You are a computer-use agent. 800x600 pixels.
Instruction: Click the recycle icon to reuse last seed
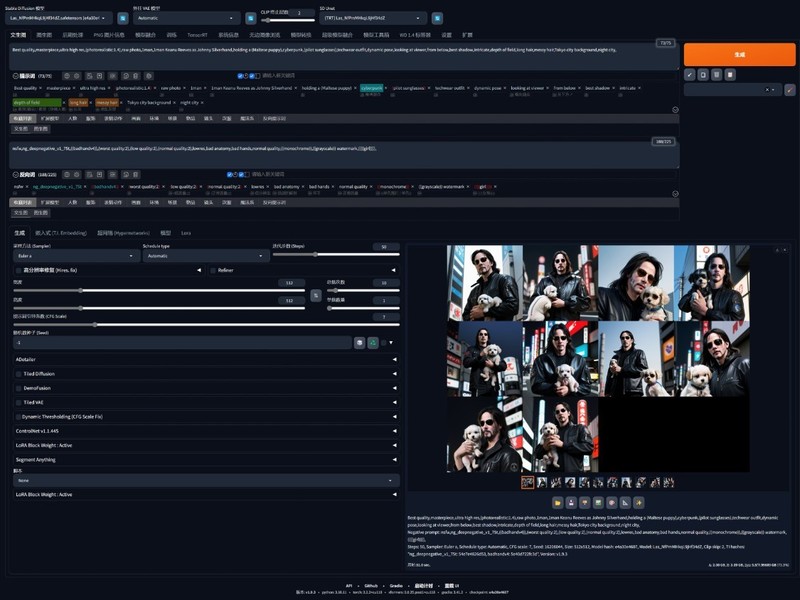coord(371,343)
